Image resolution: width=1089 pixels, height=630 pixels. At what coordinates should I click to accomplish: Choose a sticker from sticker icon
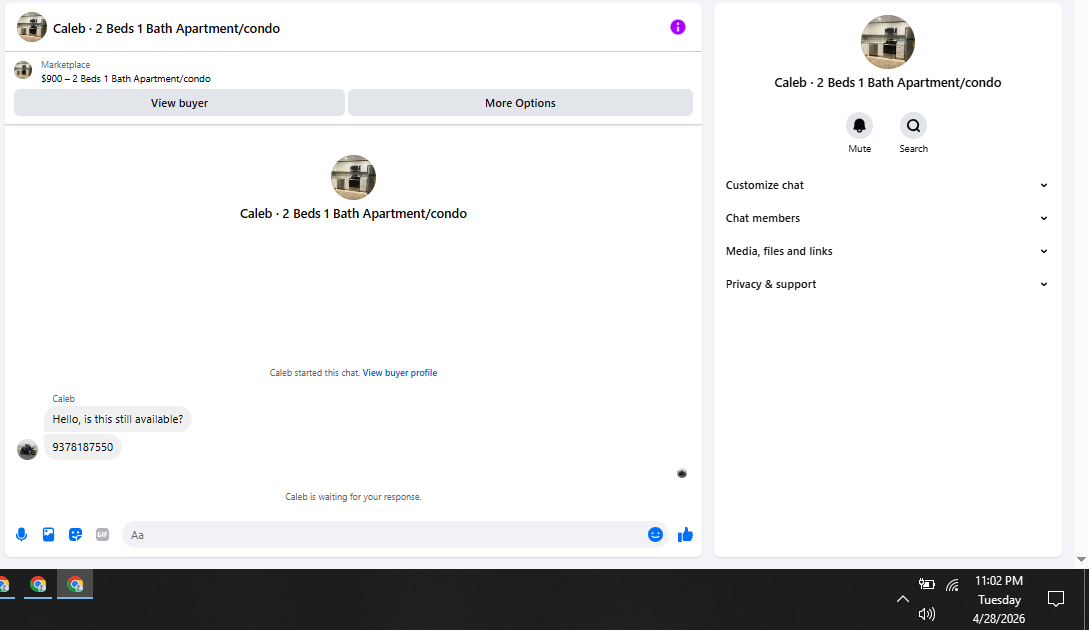[x=76, y=534]
